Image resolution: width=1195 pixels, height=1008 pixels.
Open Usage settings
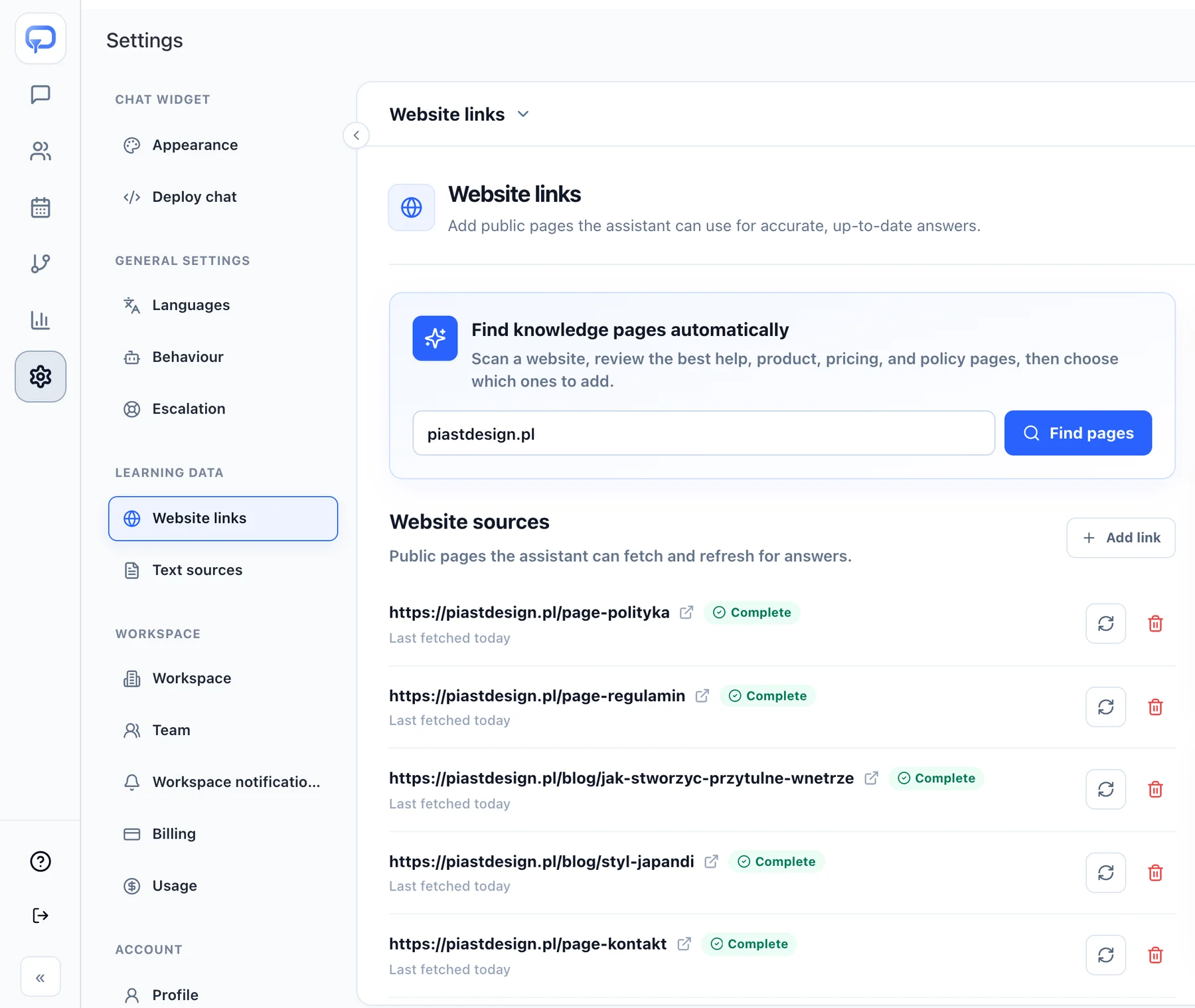tap(223, 885)
